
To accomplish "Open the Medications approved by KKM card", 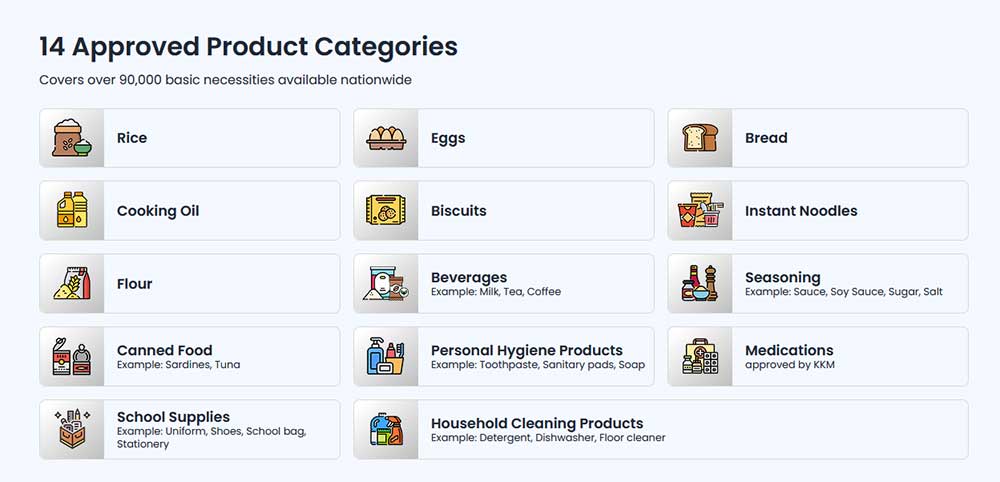I will click(x=818, y=356).
